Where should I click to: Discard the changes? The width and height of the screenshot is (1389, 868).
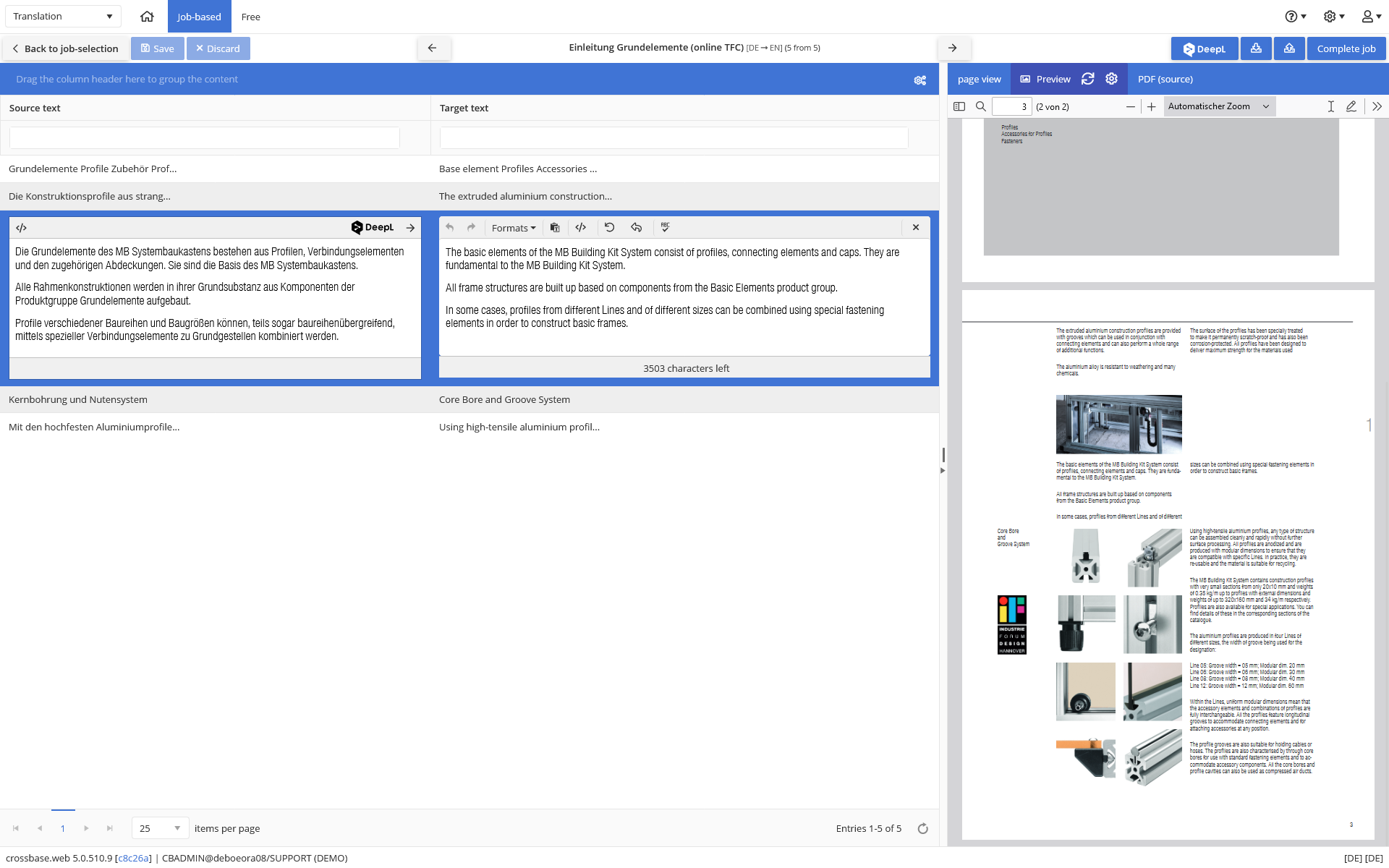coord(218,48)
